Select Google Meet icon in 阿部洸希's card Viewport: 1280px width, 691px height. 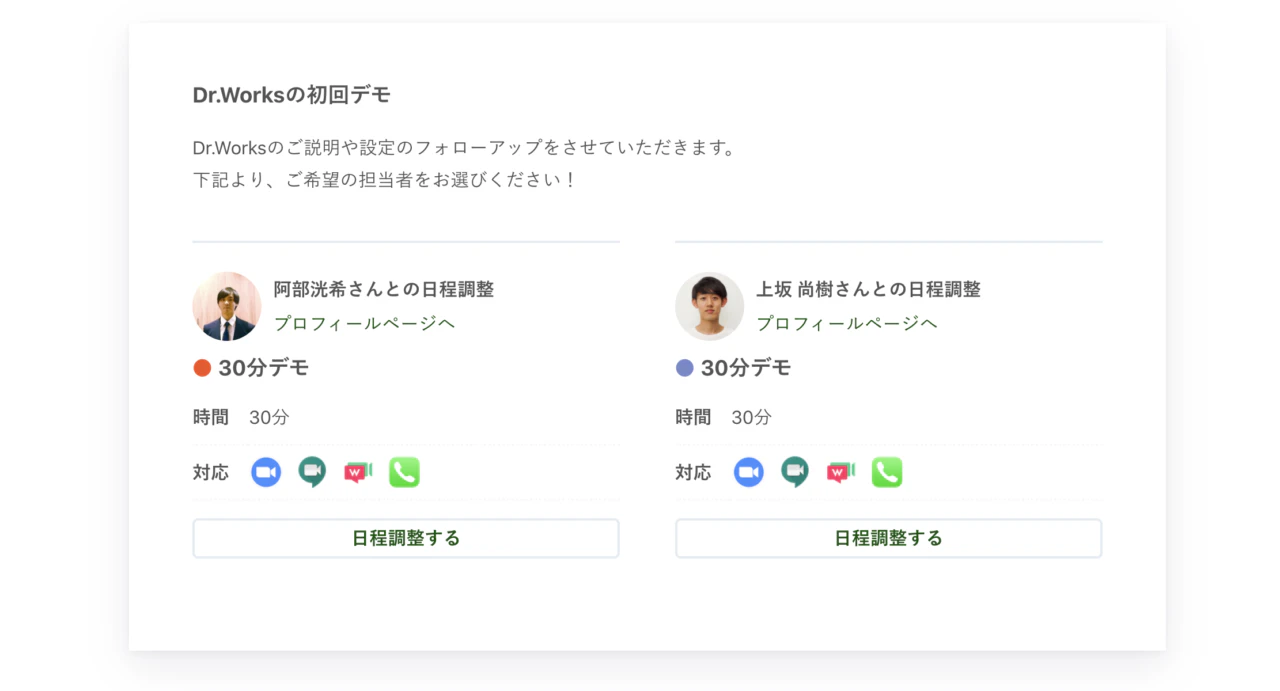[312, 472]
